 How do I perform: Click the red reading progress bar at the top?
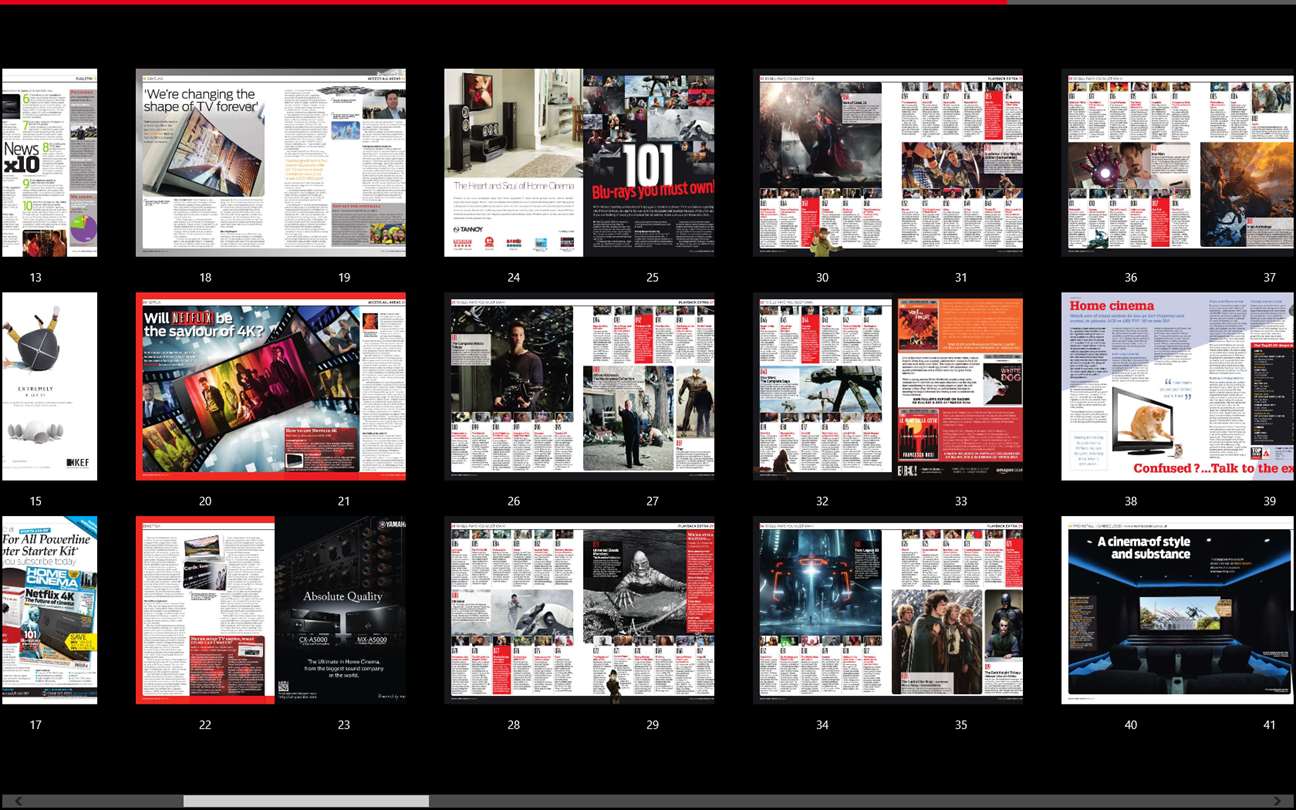[x=503, y=2]
